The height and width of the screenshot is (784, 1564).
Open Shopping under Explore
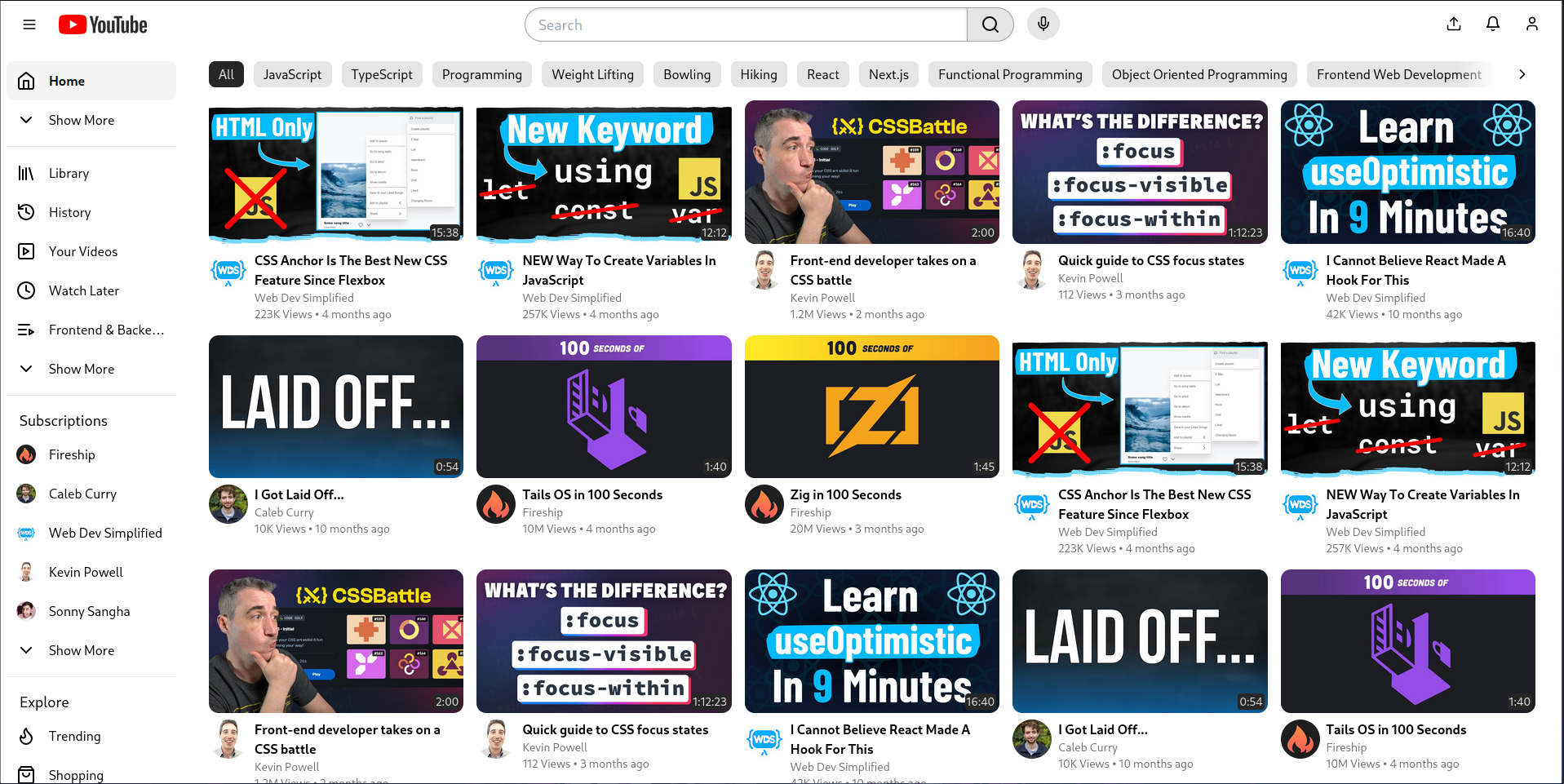pos(91,774)
